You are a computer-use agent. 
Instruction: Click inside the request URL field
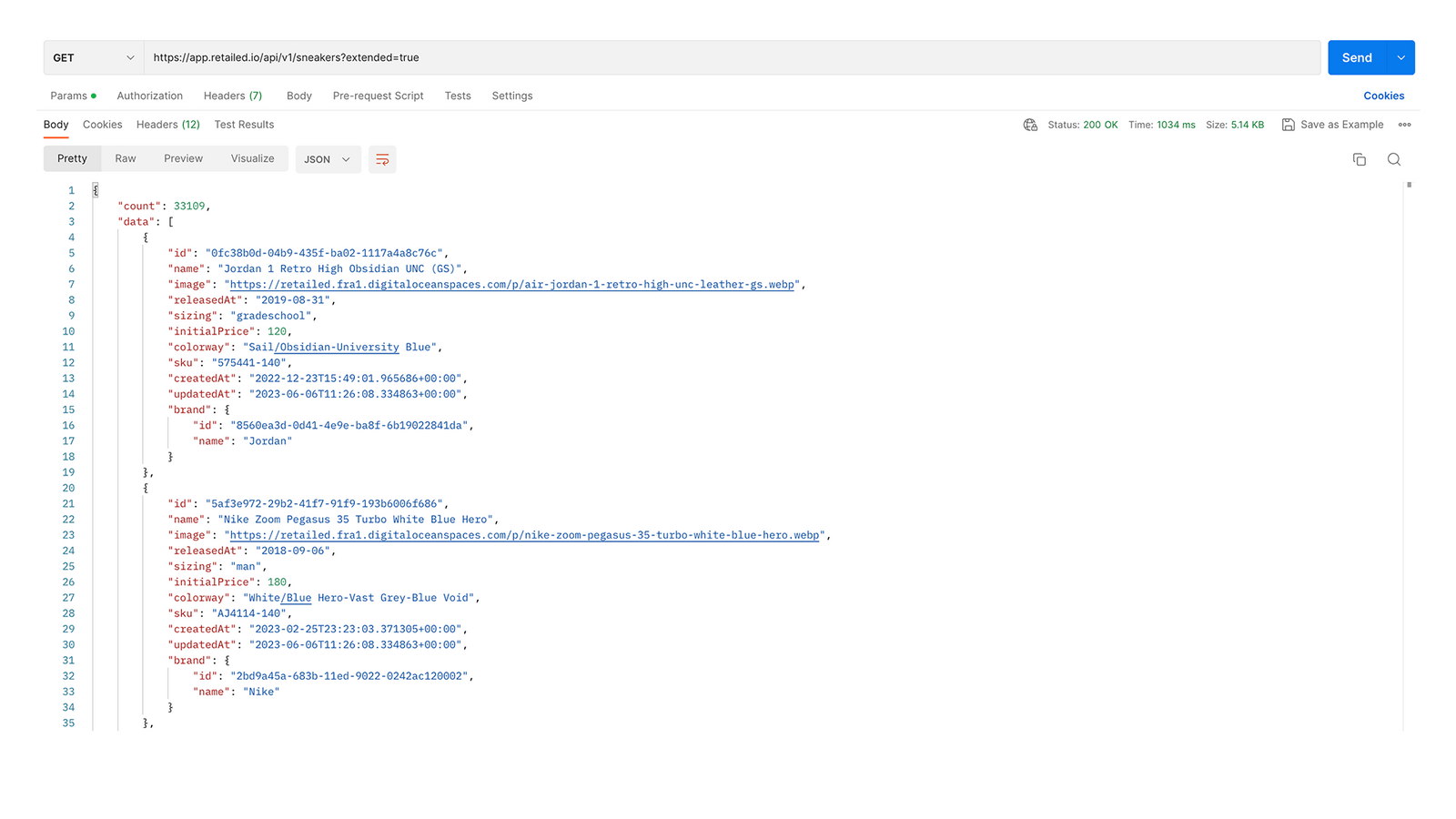[637, 57]
